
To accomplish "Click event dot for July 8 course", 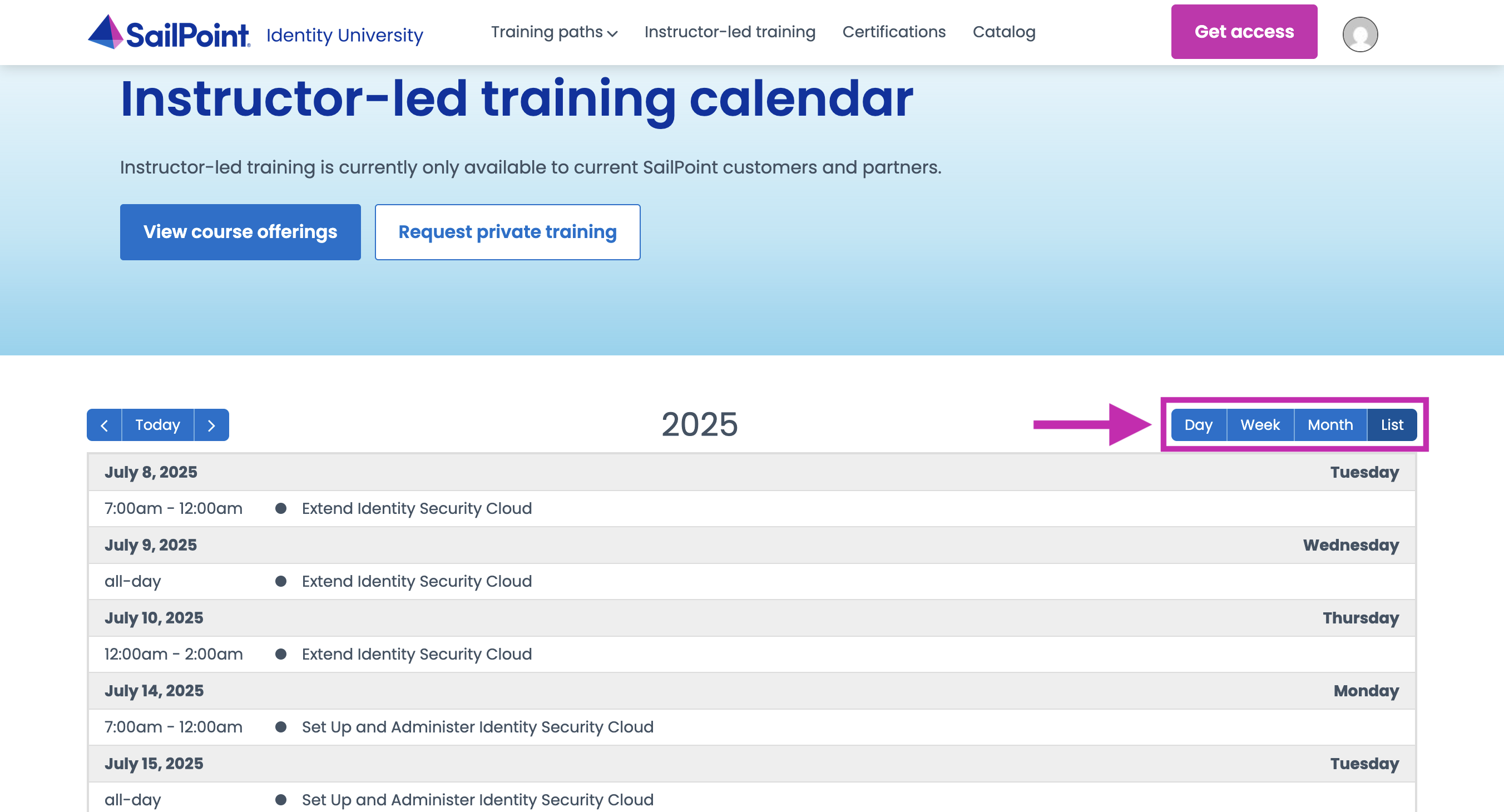I will click(281, 508).
